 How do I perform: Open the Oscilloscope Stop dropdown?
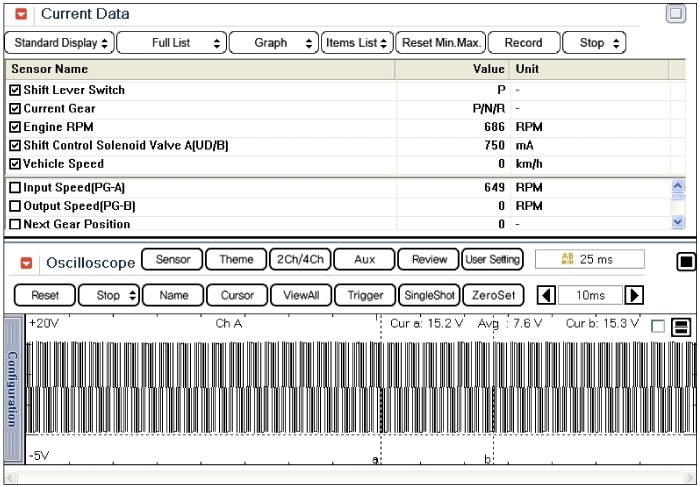coord(109,296)
